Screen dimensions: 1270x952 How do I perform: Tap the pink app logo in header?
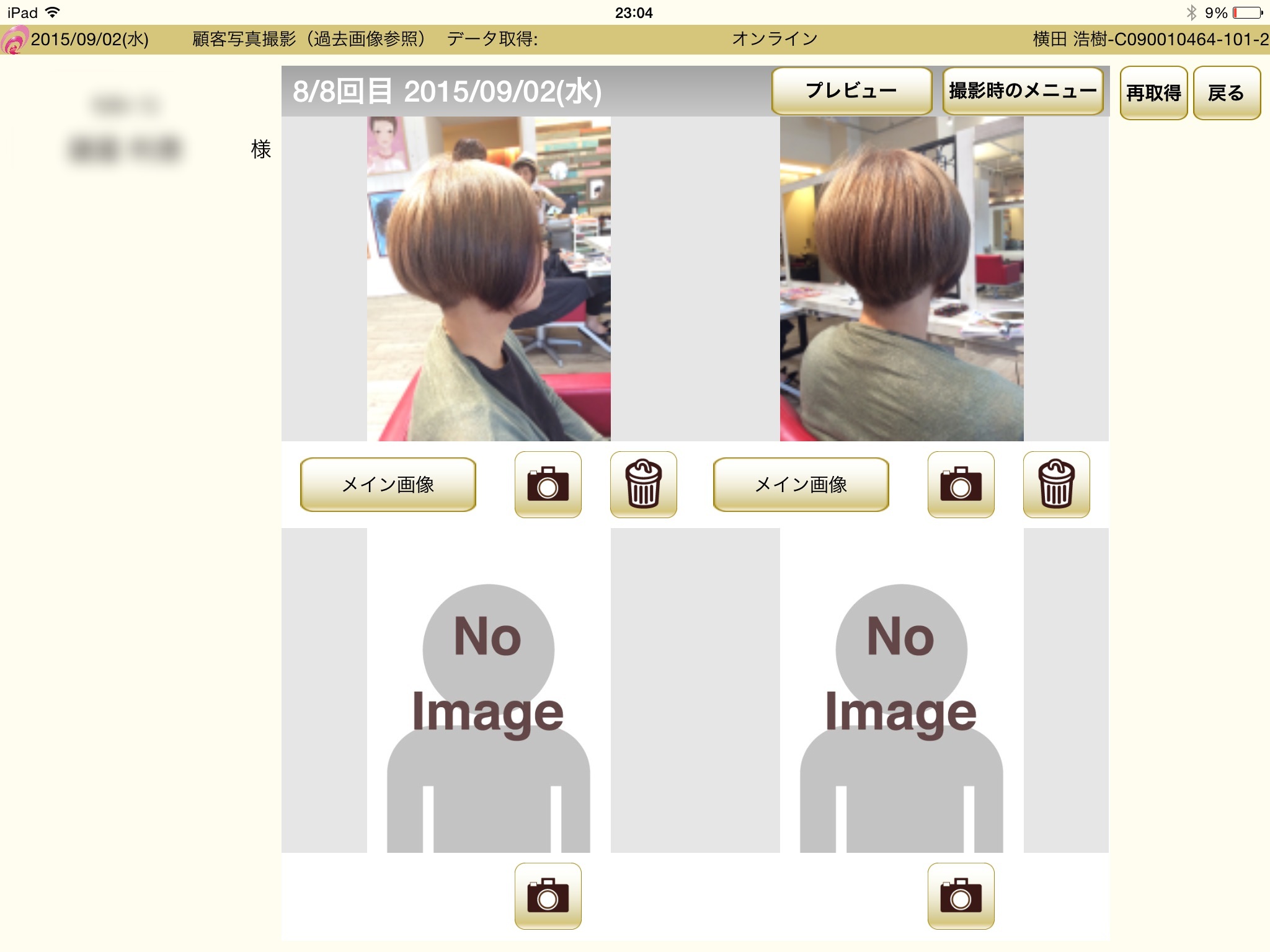click(14, 40)
